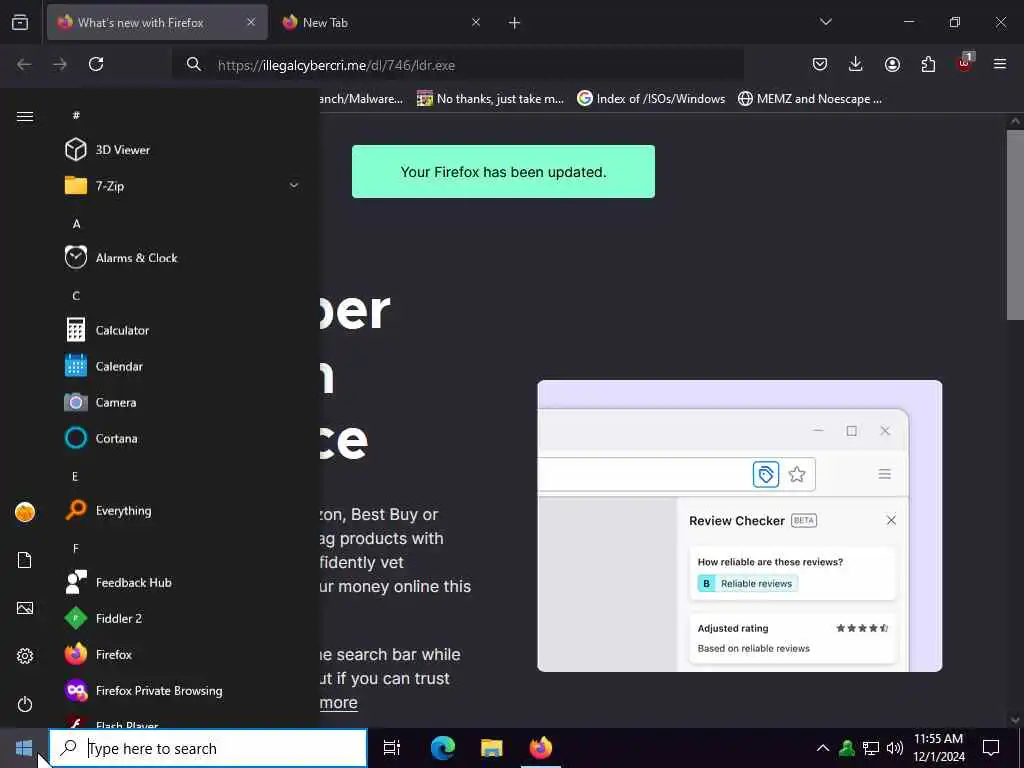The height and width of the screenshot is (768, 1024).
Task: Open the 'No thanks, just take m...' bookmark
Action: point(490,99)
